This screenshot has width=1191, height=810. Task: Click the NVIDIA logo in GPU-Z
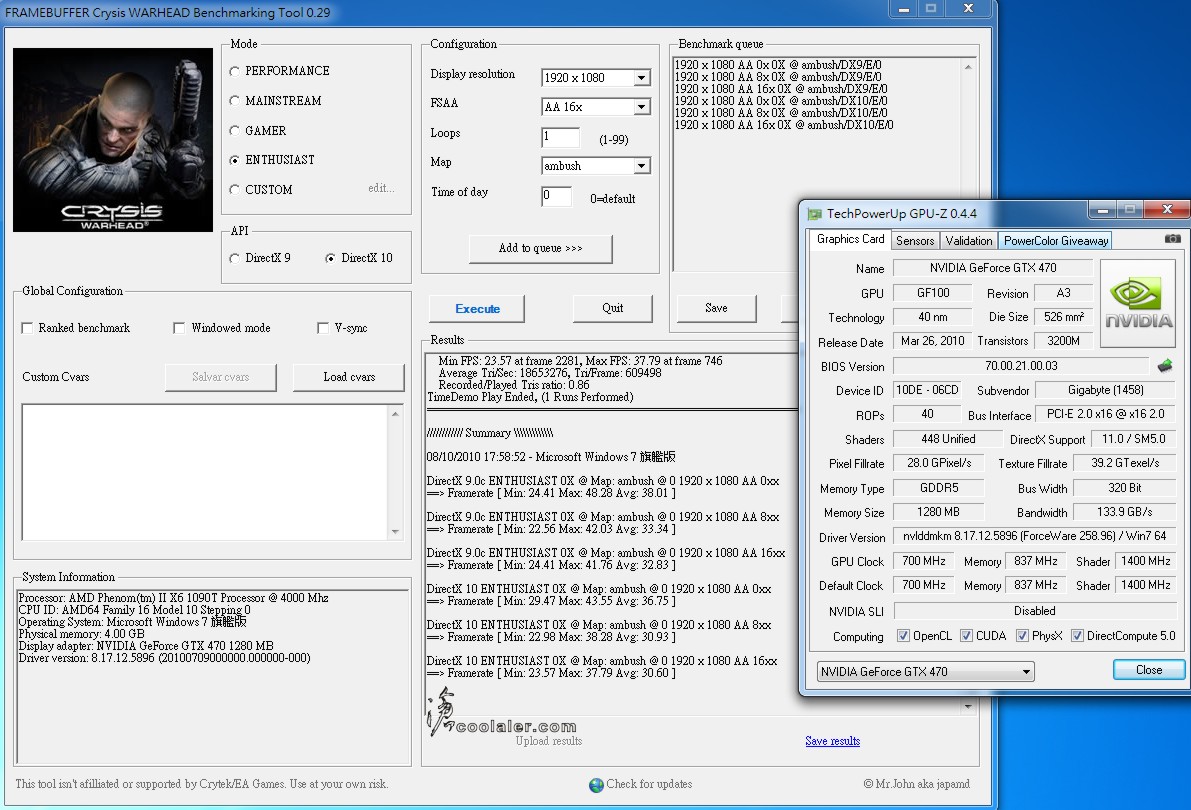[x=1138, y=304]
